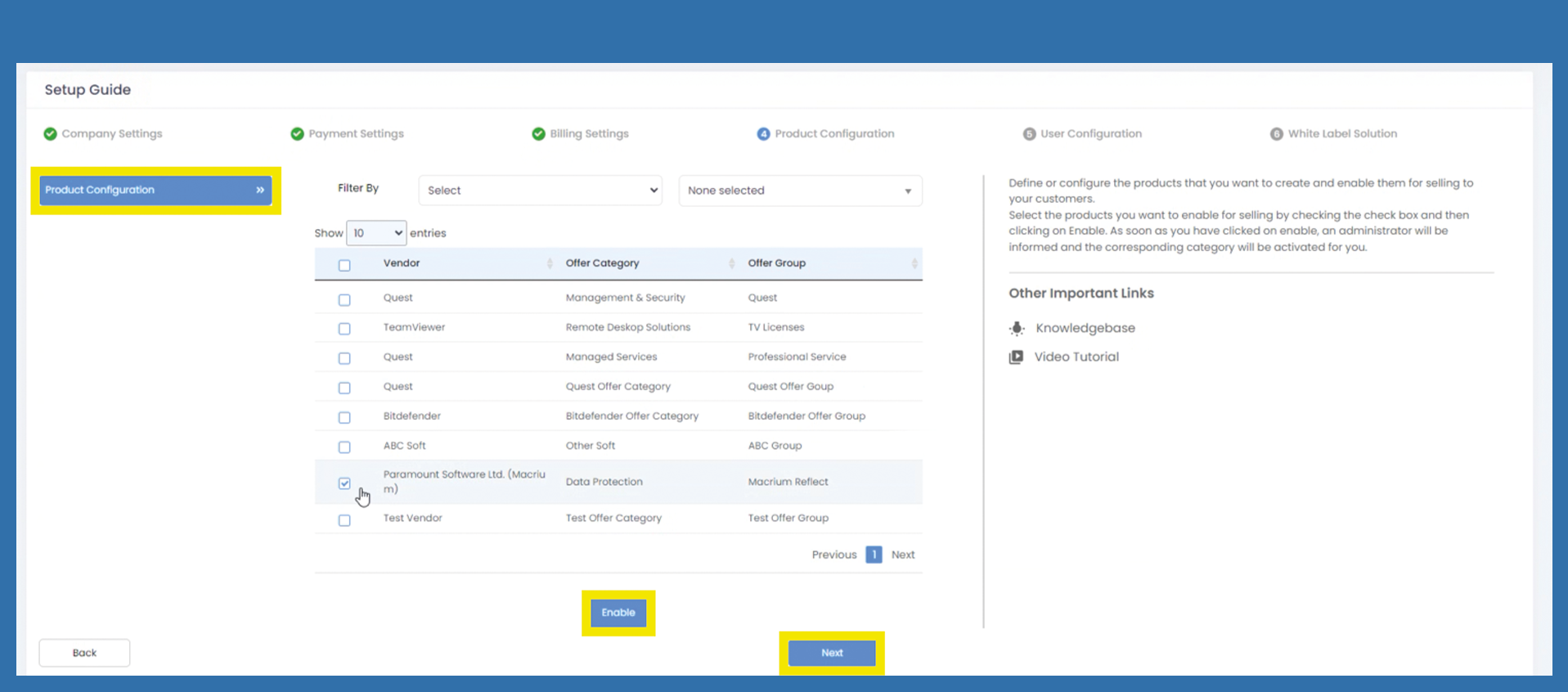Click the Billing Settings green checkmark icon
Image resolution: width=1568 pixels, height=692 pixels.
click(x=538, y=134)
